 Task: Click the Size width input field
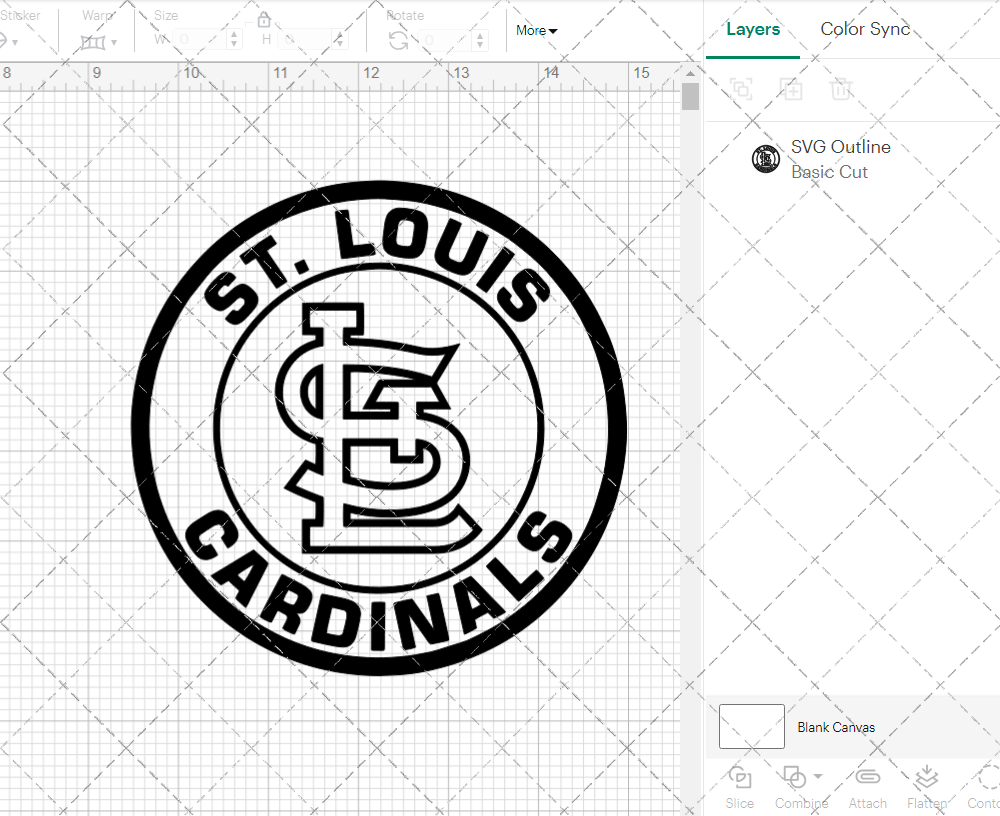[201, 40]
